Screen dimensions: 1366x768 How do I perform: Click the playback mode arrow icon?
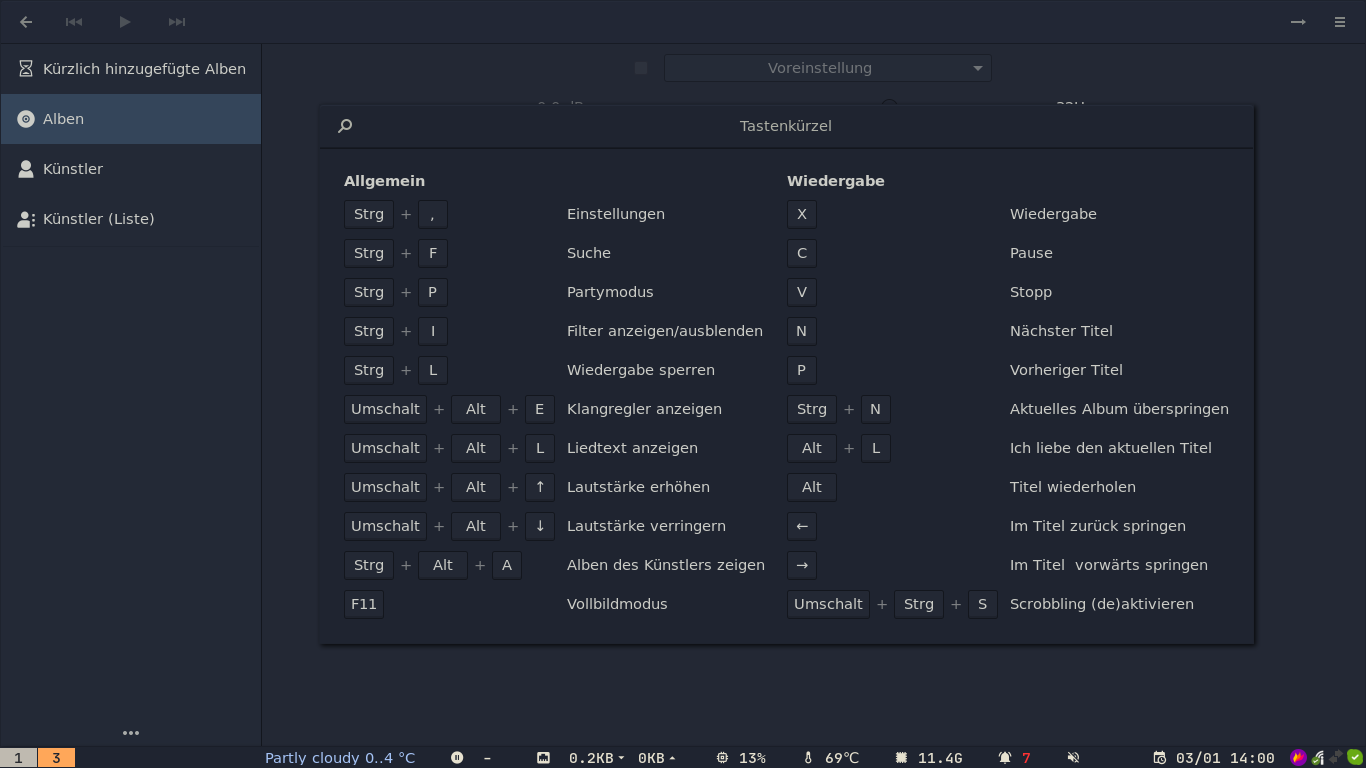(1298, 22)
